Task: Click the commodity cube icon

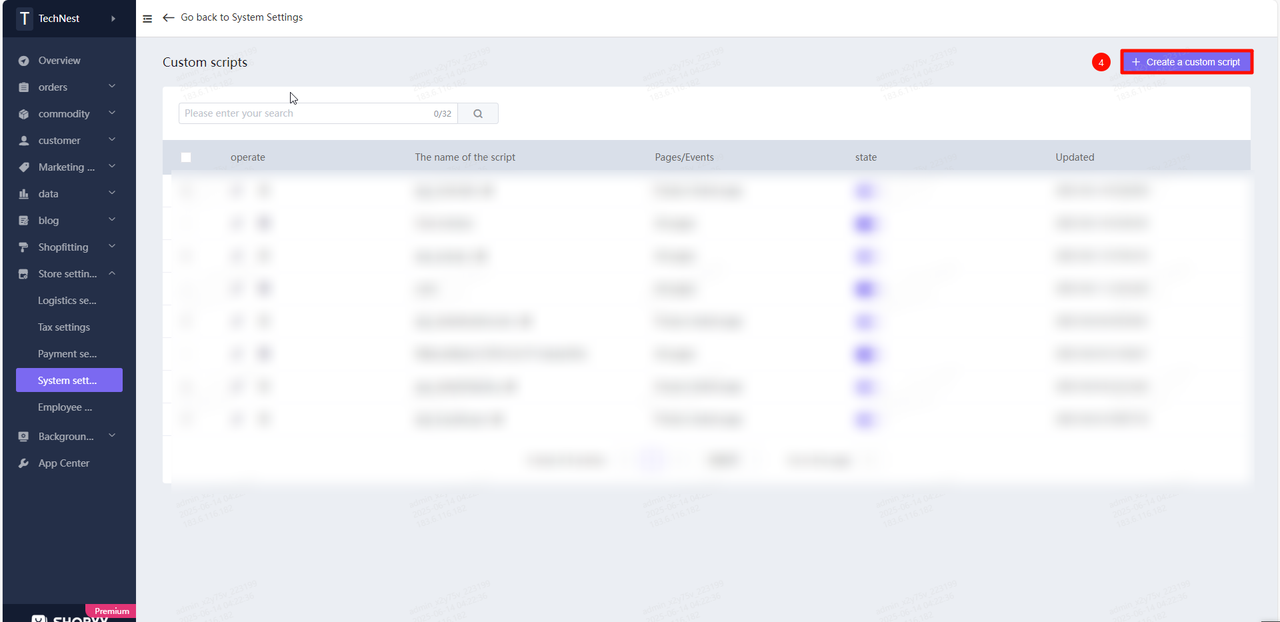Action: pyautogui.click(x=24, y=114)
